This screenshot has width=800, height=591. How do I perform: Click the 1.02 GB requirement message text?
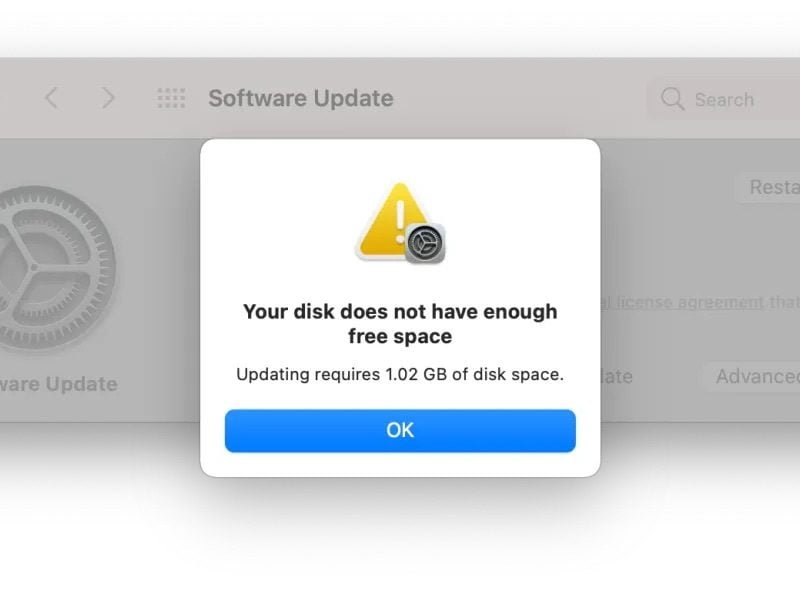400,375
